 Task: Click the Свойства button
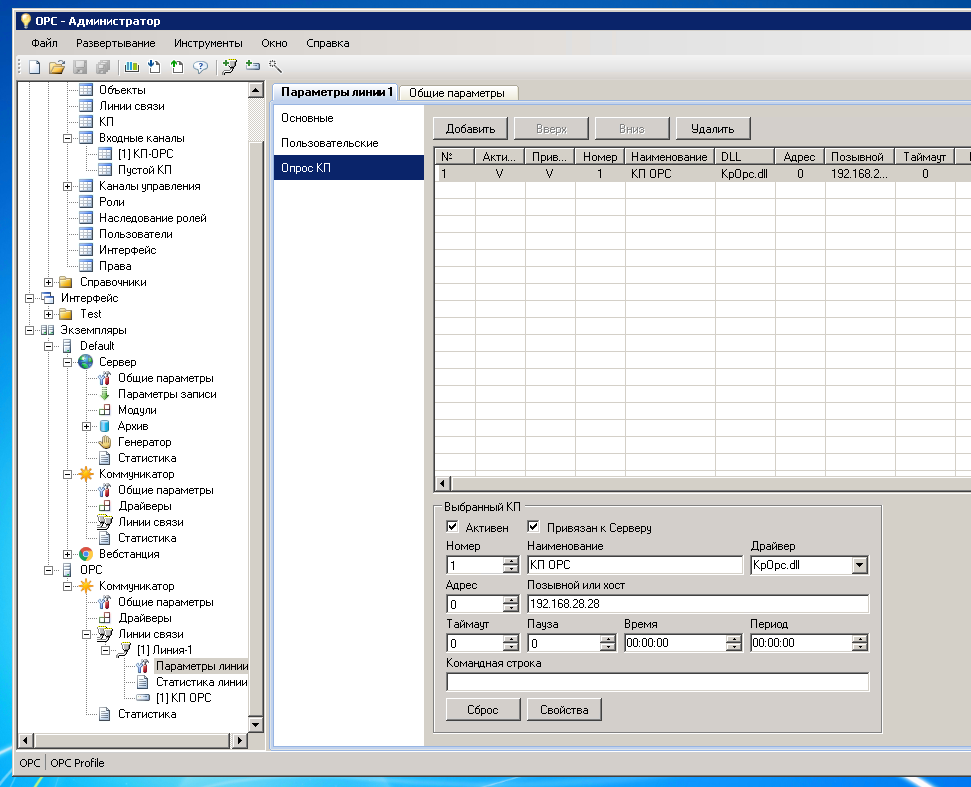(564, 710)
